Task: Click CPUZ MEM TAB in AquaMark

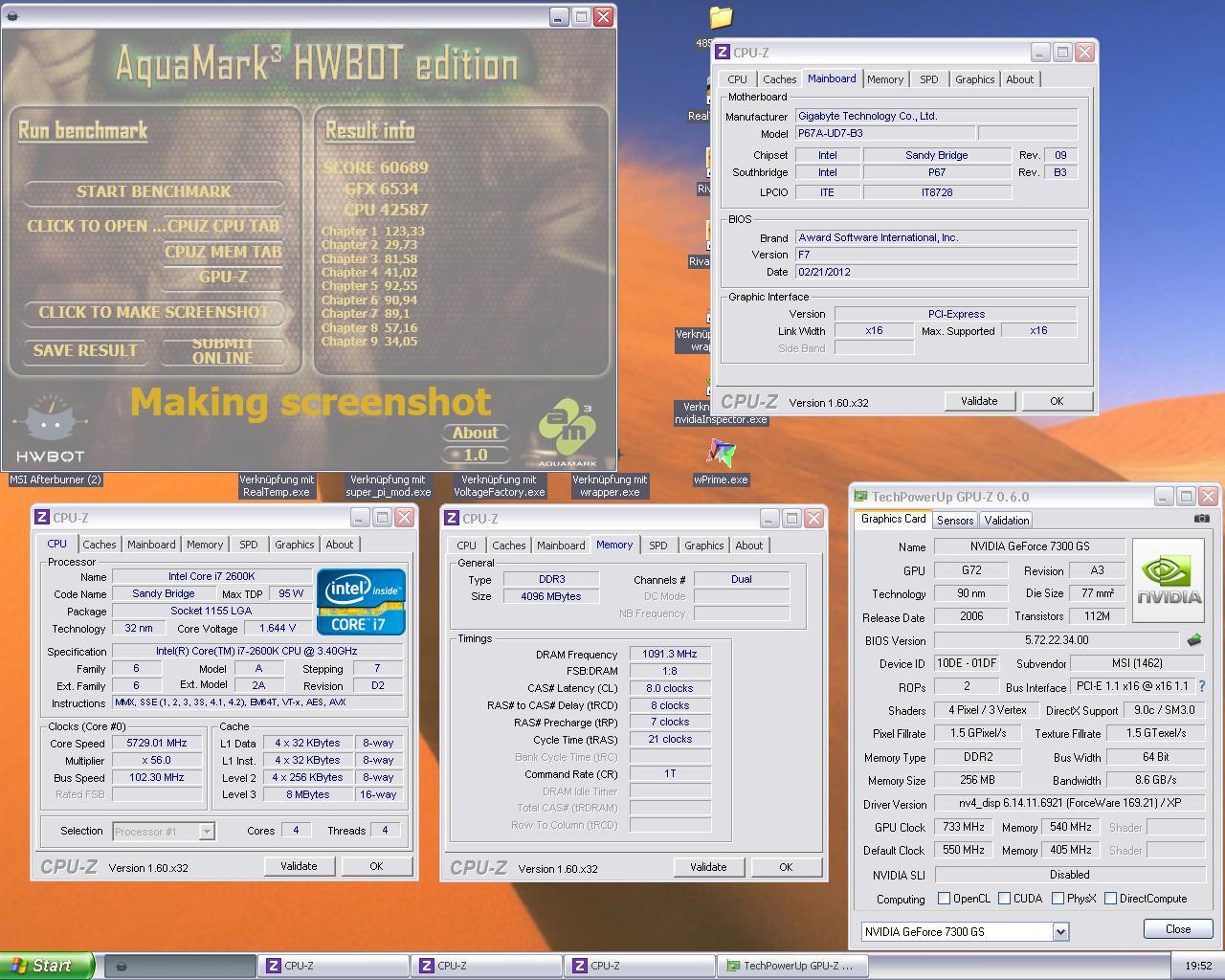Action: 223,253
